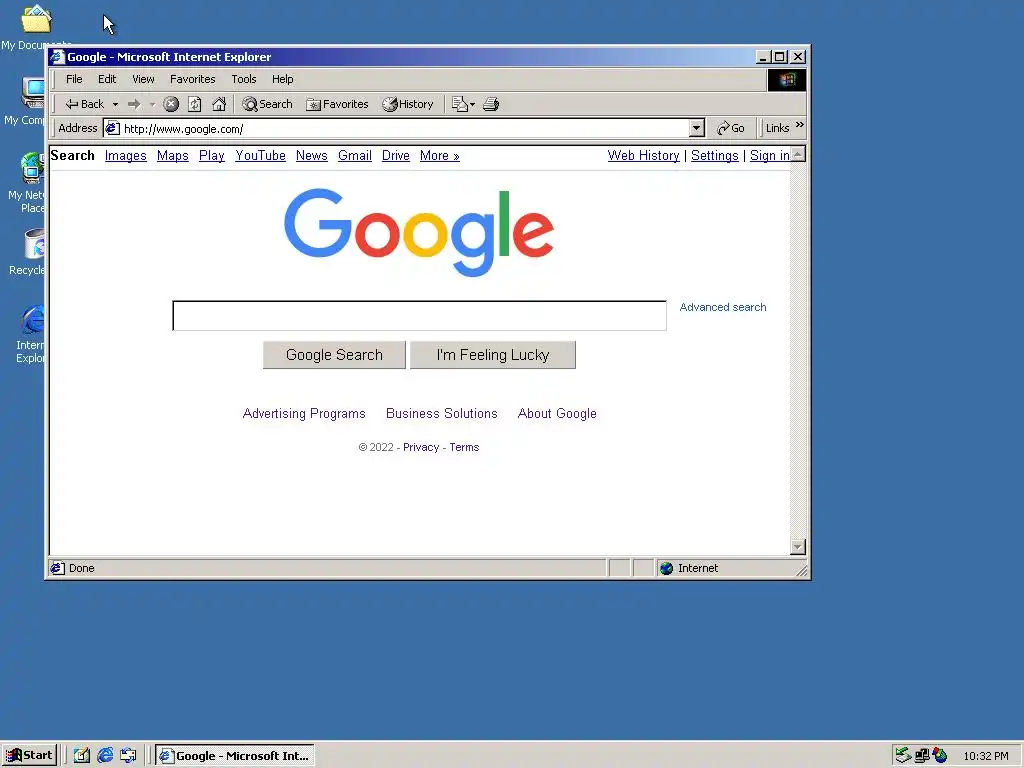Select the Recycle Bin desktop icon
This screenshot has width=1024, height=768.
pos(35,244)
